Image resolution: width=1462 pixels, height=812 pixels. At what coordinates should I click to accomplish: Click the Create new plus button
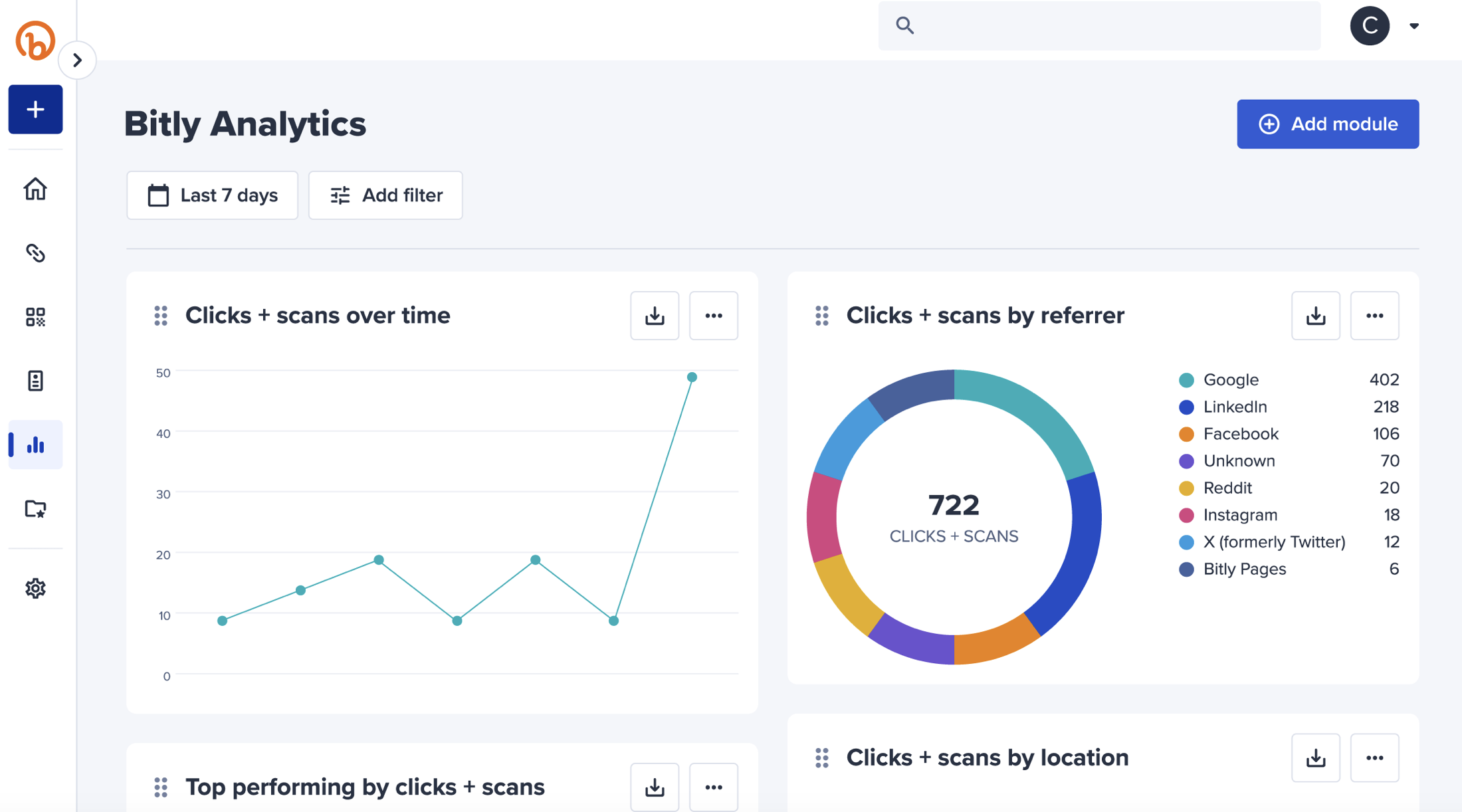(x=36, y=109)
